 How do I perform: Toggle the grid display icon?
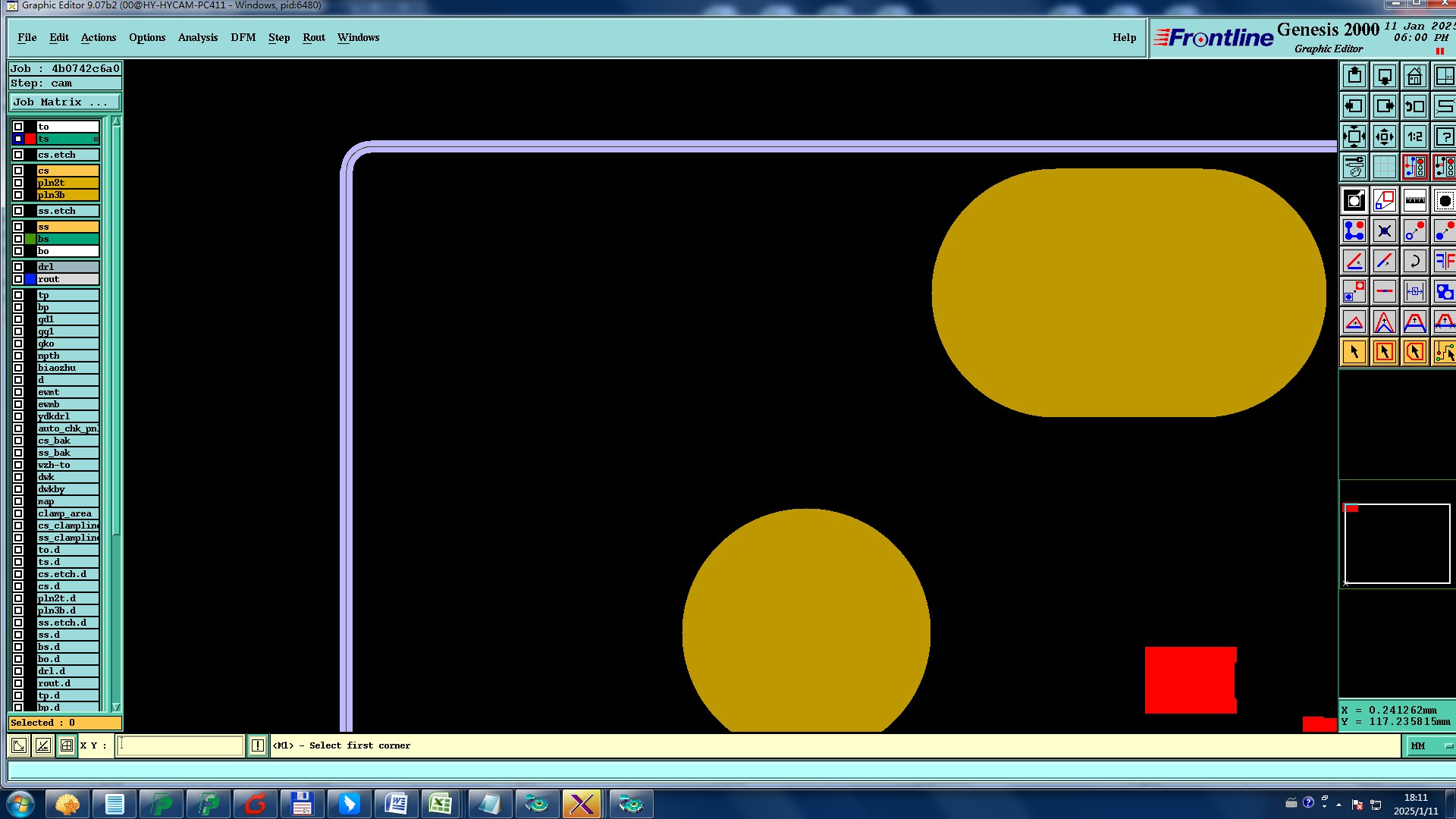pos(1384,167)
